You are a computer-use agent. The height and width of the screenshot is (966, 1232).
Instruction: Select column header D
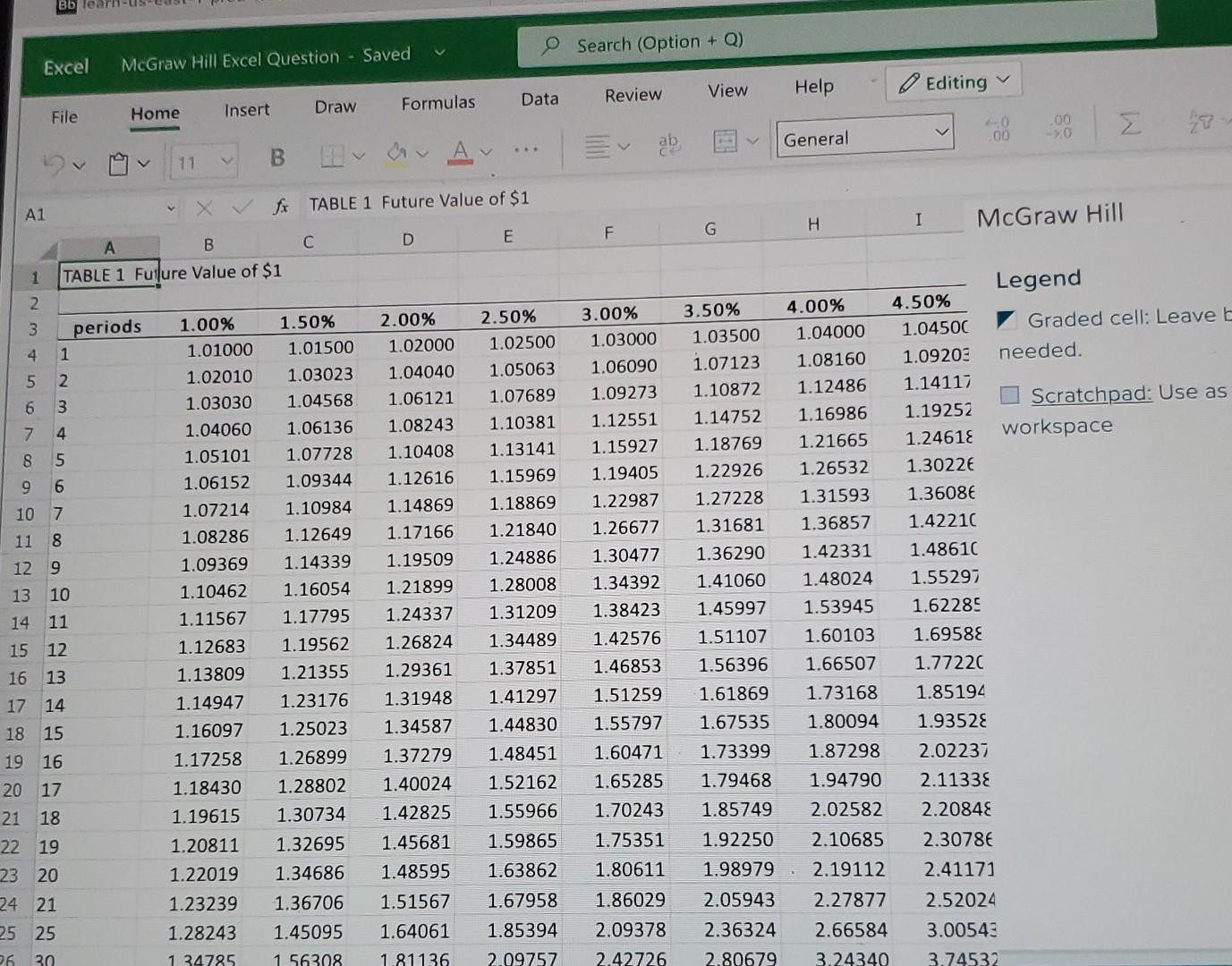[407, 238]
